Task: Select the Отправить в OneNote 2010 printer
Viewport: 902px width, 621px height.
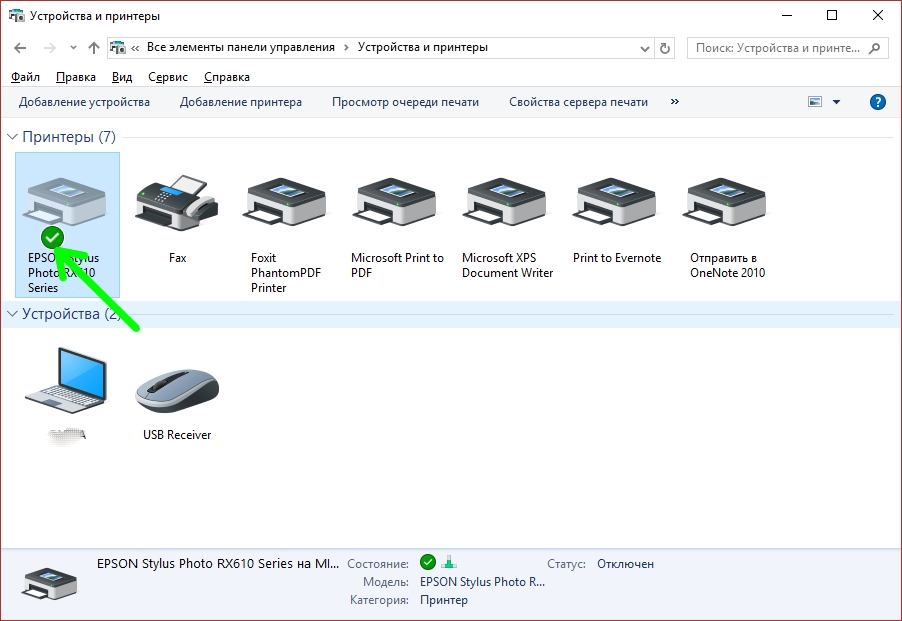Action: click(726, 201)
